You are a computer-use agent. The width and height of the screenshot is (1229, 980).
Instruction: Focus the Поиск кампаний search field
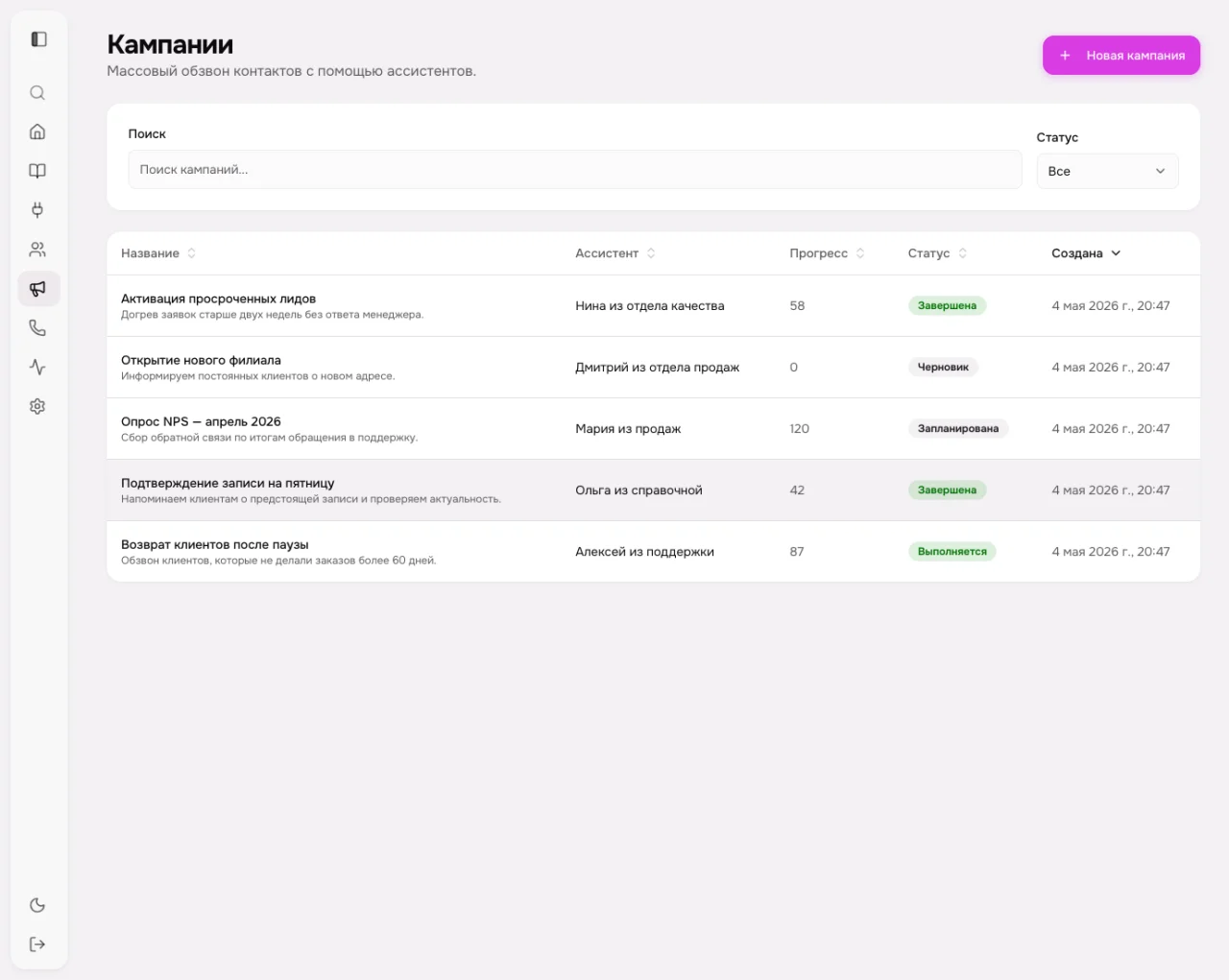(574, 170)
